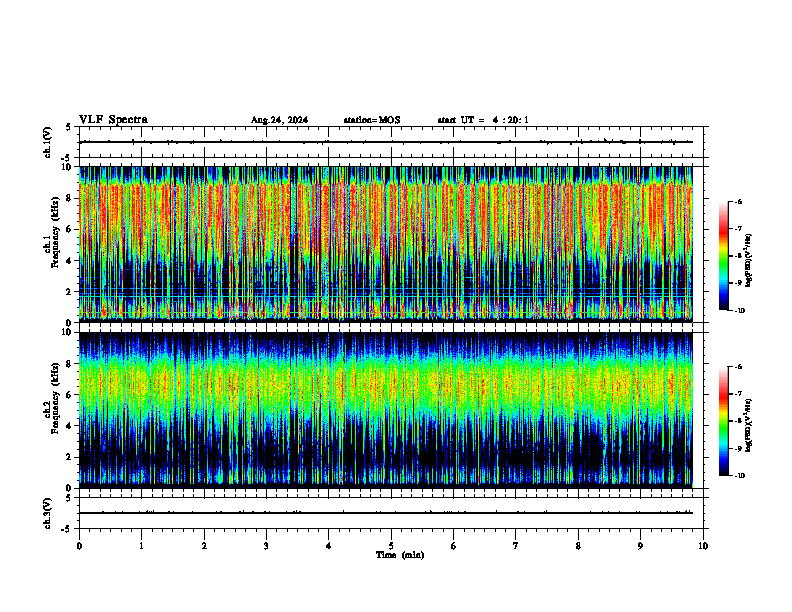Click the "5" volt tick on ch.1(V) axis
This screenshot has height=612, width=792.
pos(68,128)
